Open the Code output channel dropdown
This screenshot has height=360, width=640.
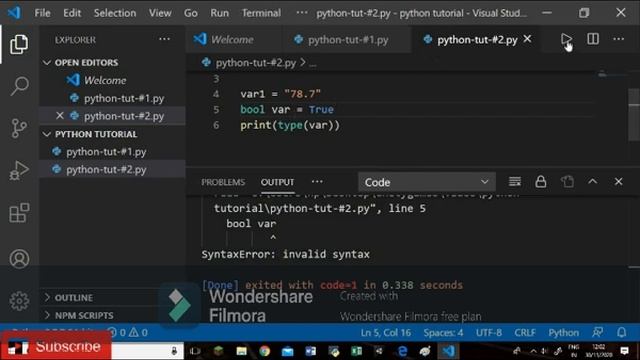[427, 182]
